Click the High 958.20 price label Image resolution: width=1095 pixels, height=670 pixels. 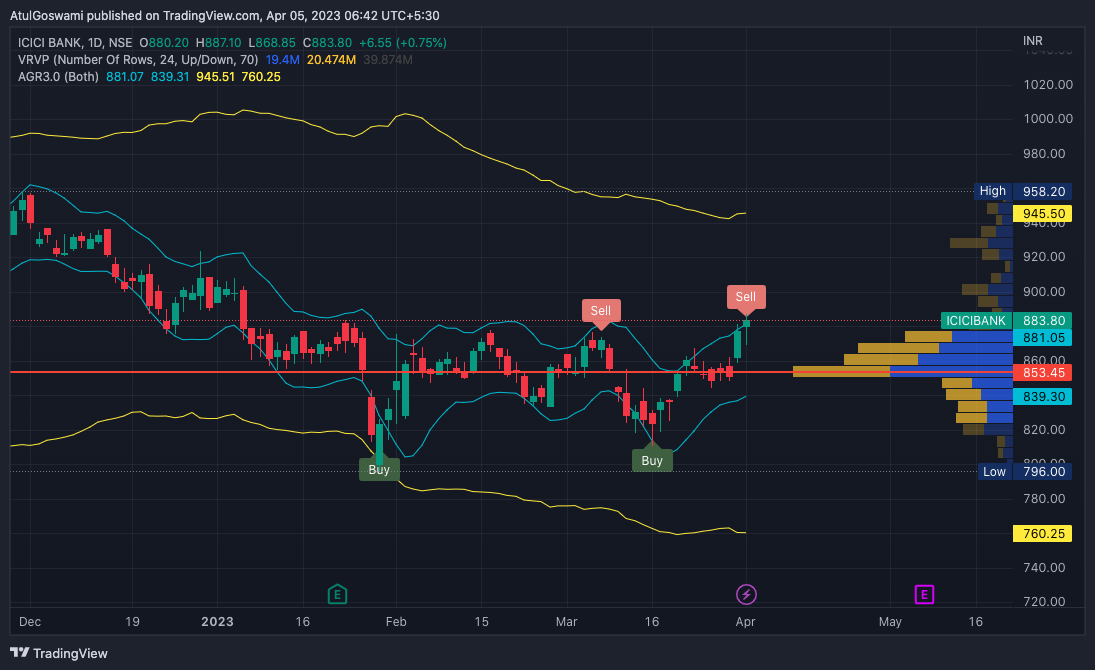1023,191
